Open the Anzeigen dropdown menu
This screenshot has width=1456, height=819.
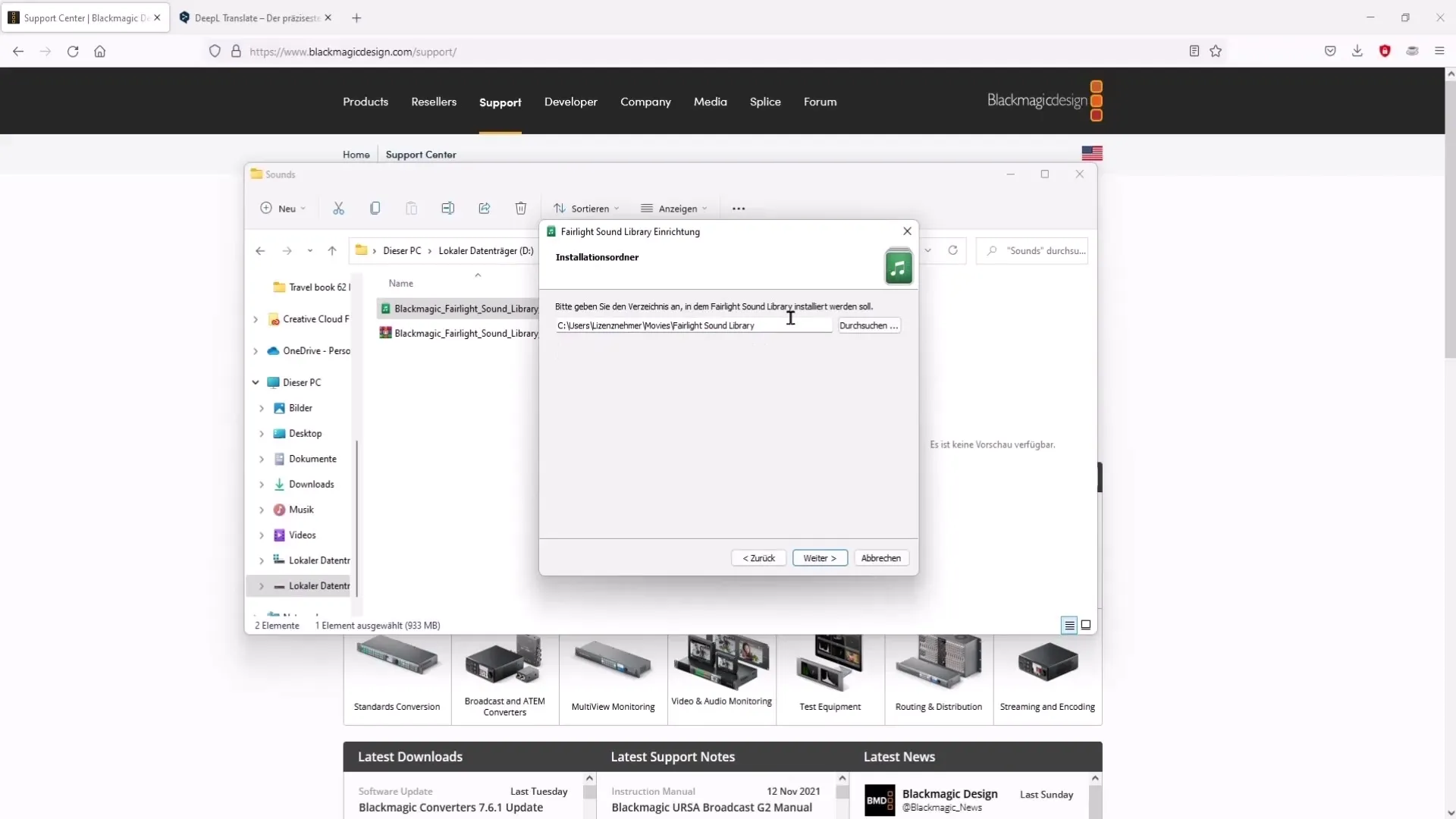click(x=676, y=207)
